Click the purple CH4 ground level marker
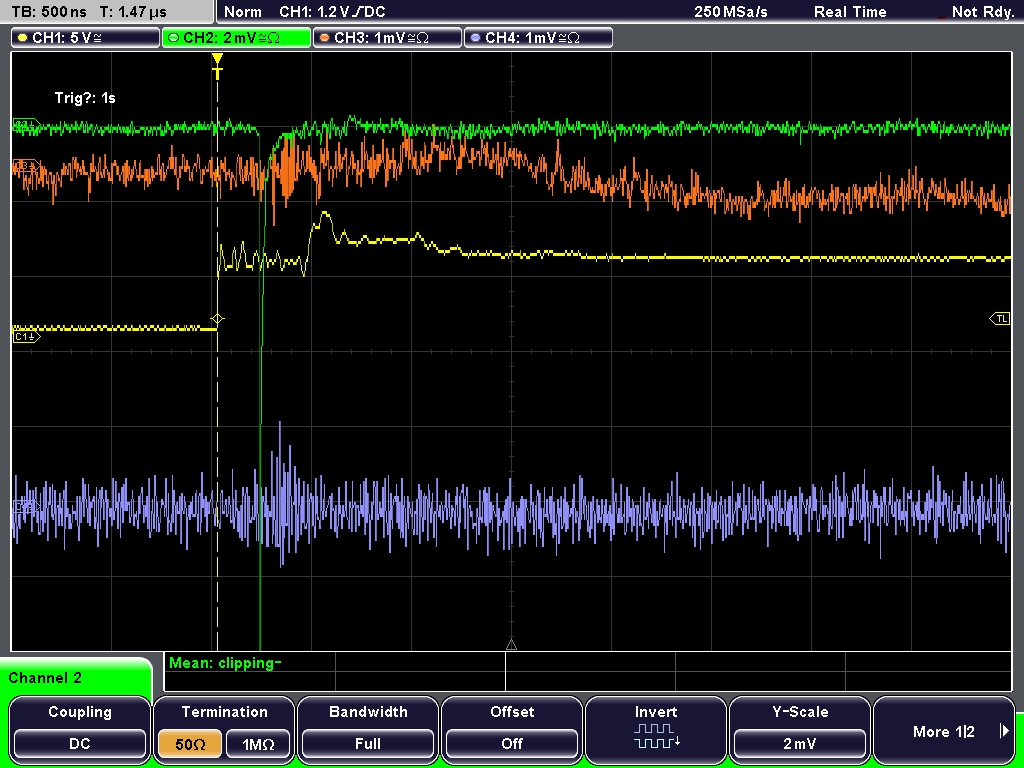This screenshot has height=768, width=1024. click(x=25, y=505)
